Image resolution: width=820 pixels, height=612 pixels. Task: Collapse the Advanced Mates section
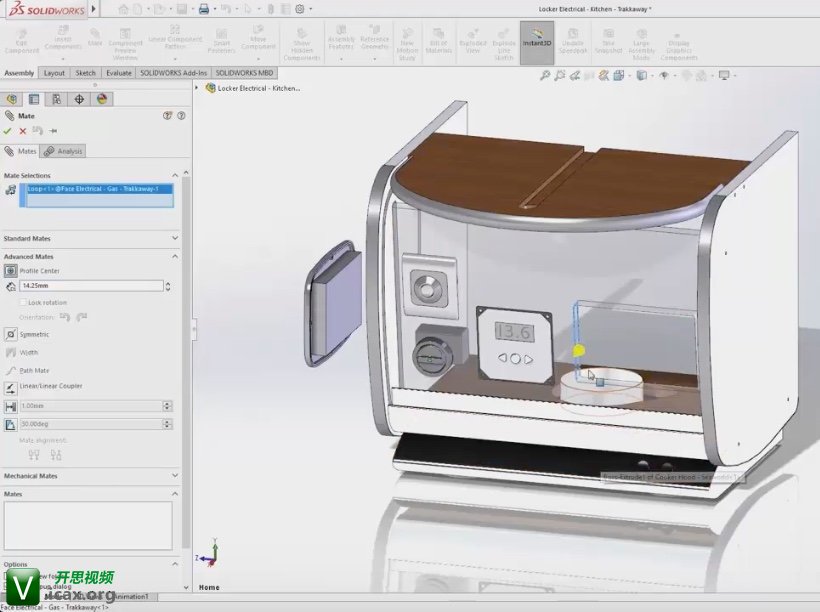[175, 257]
